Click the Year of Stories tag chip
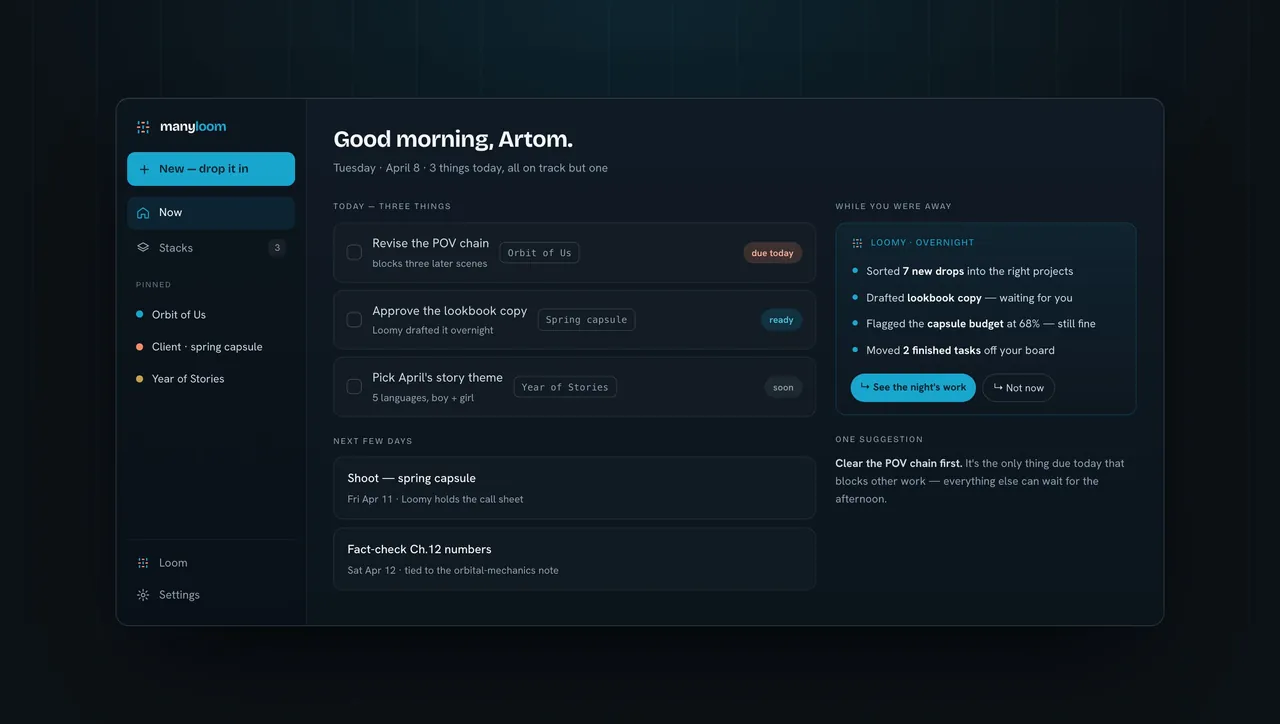This screenshot has height=724, width=1280. coord(565,387)
